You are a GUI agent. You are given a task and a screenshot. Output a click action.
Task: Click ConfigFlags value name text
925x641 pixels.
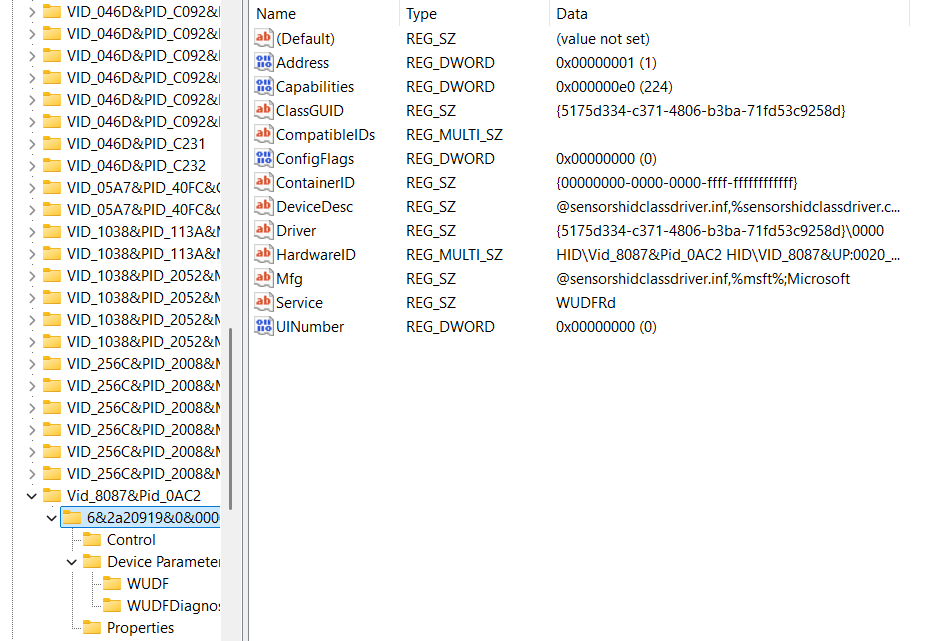(x=315, y=159)
